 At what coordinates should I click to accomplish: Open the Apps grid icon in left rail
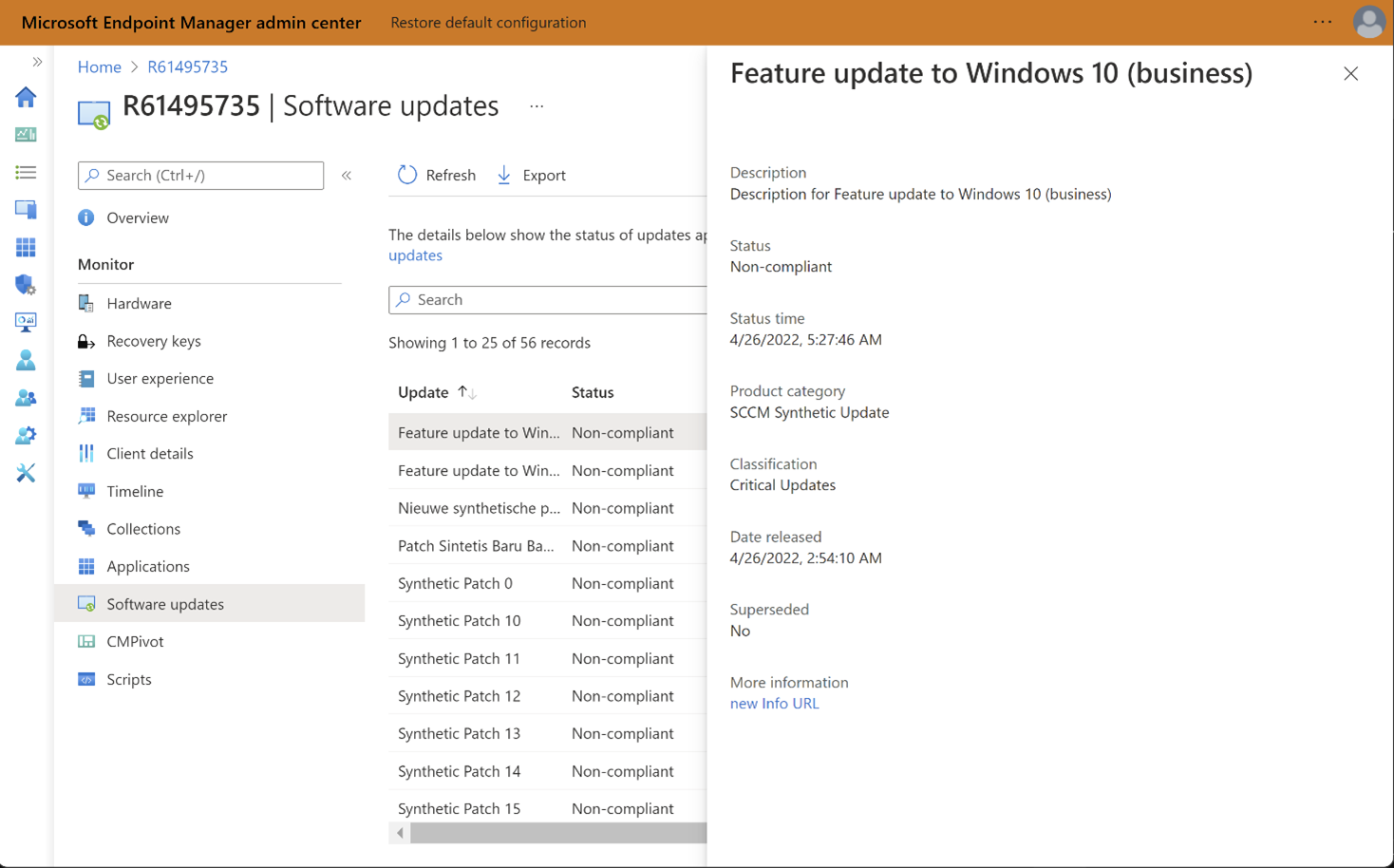[26, 247]
